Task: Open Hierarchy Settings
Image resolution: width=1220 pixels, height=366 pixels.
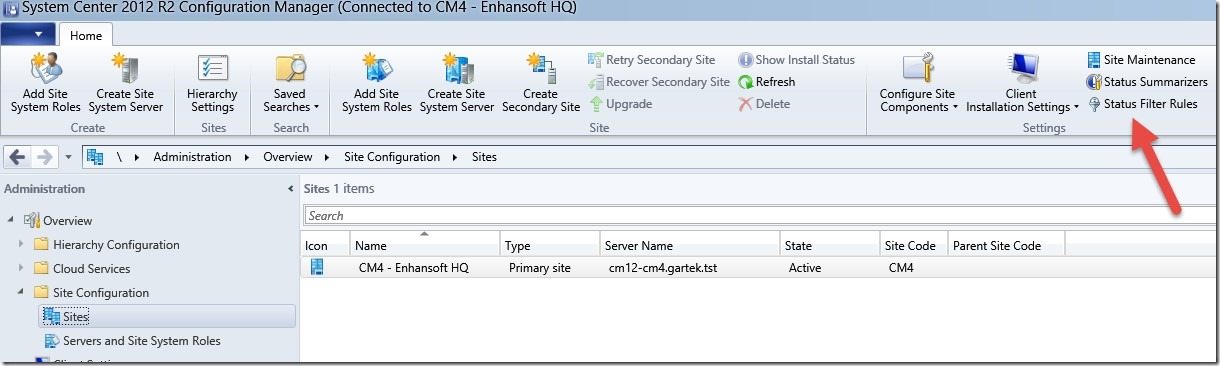Action: pyautogui.click(x=212, y=83)
